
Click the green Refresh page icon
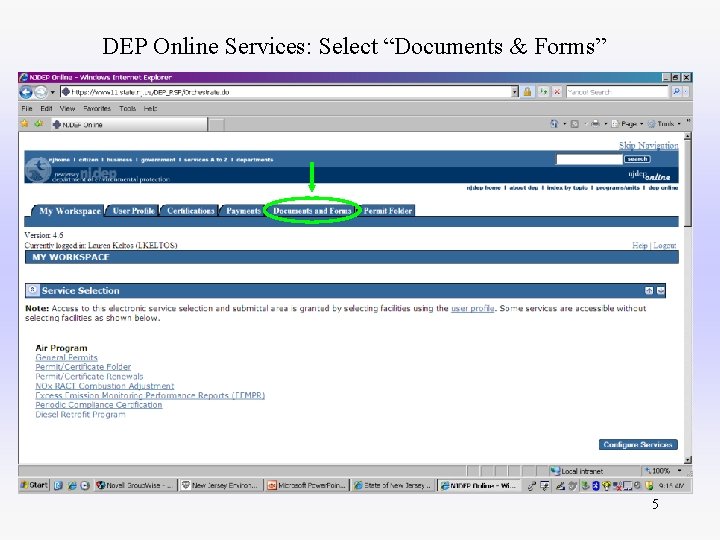(543, 92)
